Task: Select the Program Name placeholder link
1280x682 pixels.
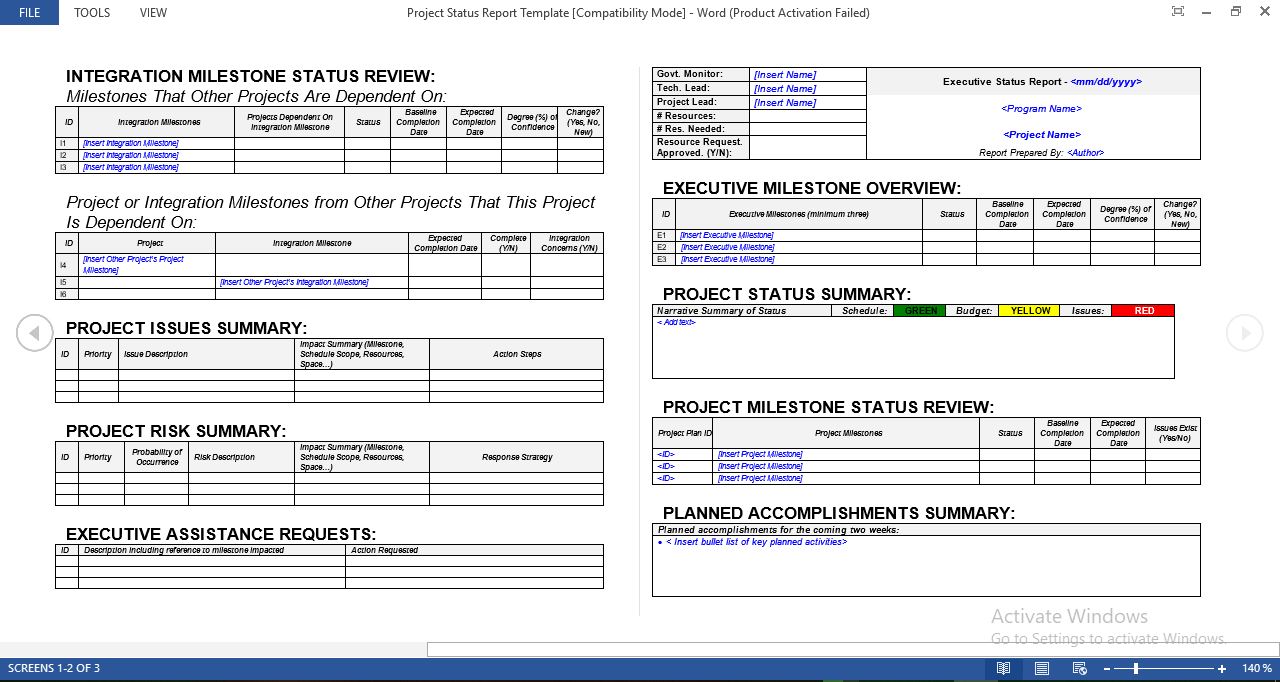Action: point(1041,109)
